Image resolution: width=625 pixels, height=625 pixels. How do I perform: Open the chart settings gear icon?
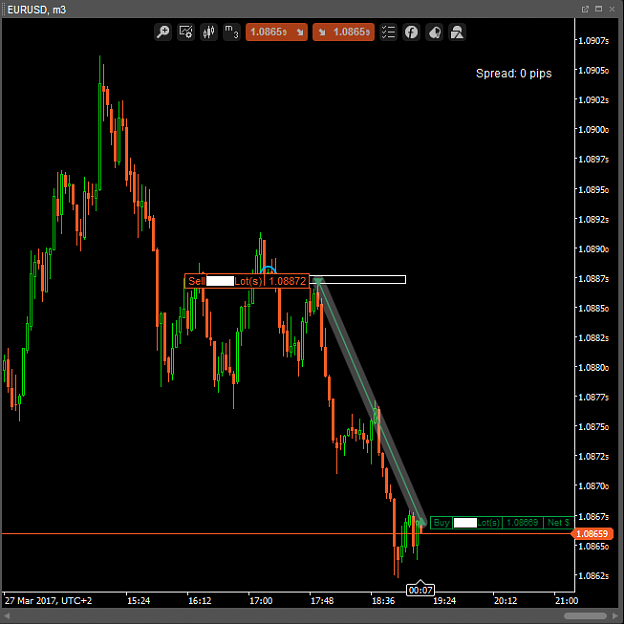[186, 32]
